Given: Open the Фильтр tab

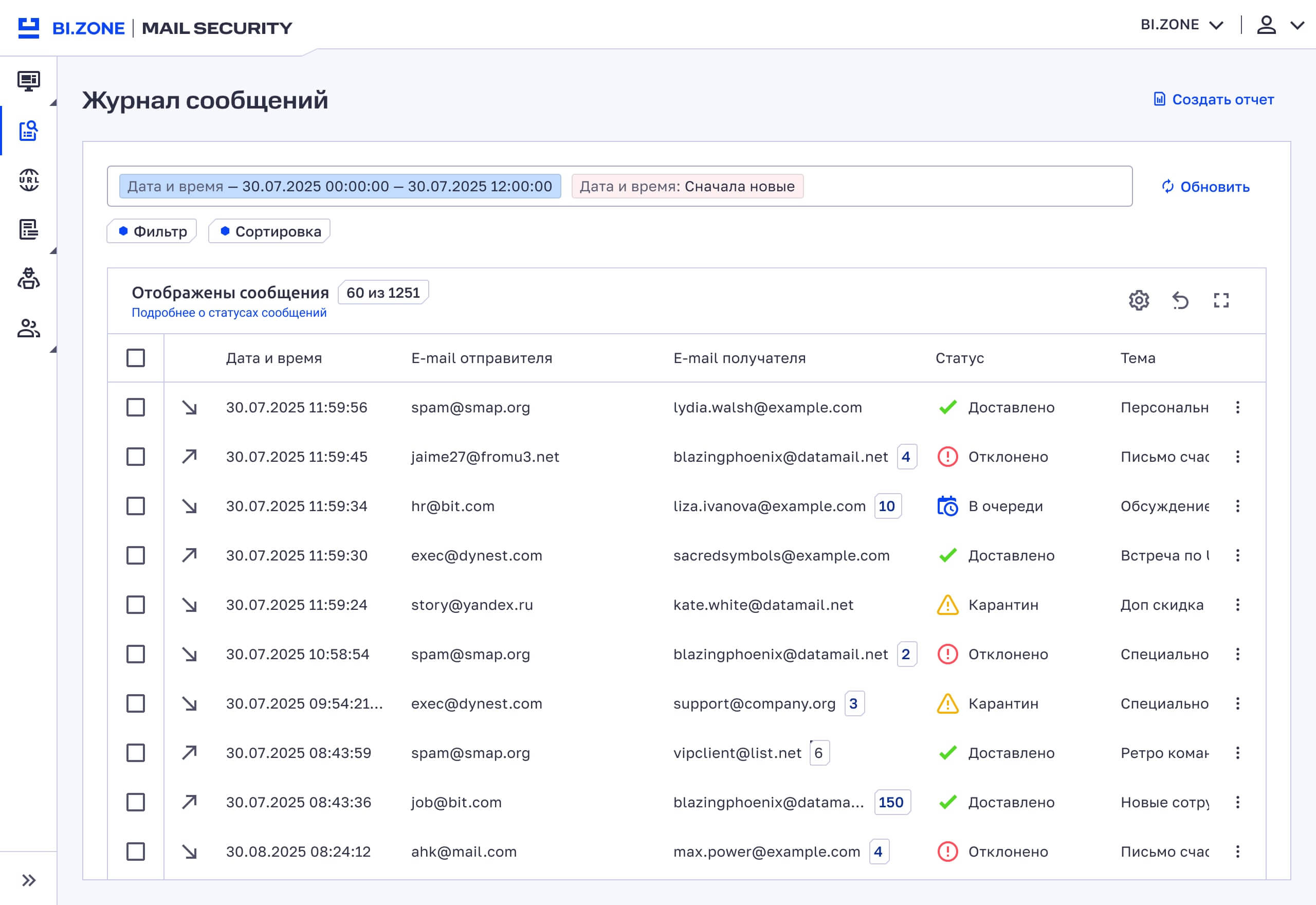Looking at the screenshot, I should pos(152,231).
